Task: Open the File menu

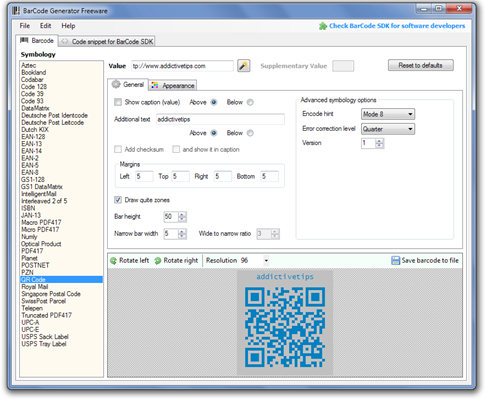Action: [25, 26]
